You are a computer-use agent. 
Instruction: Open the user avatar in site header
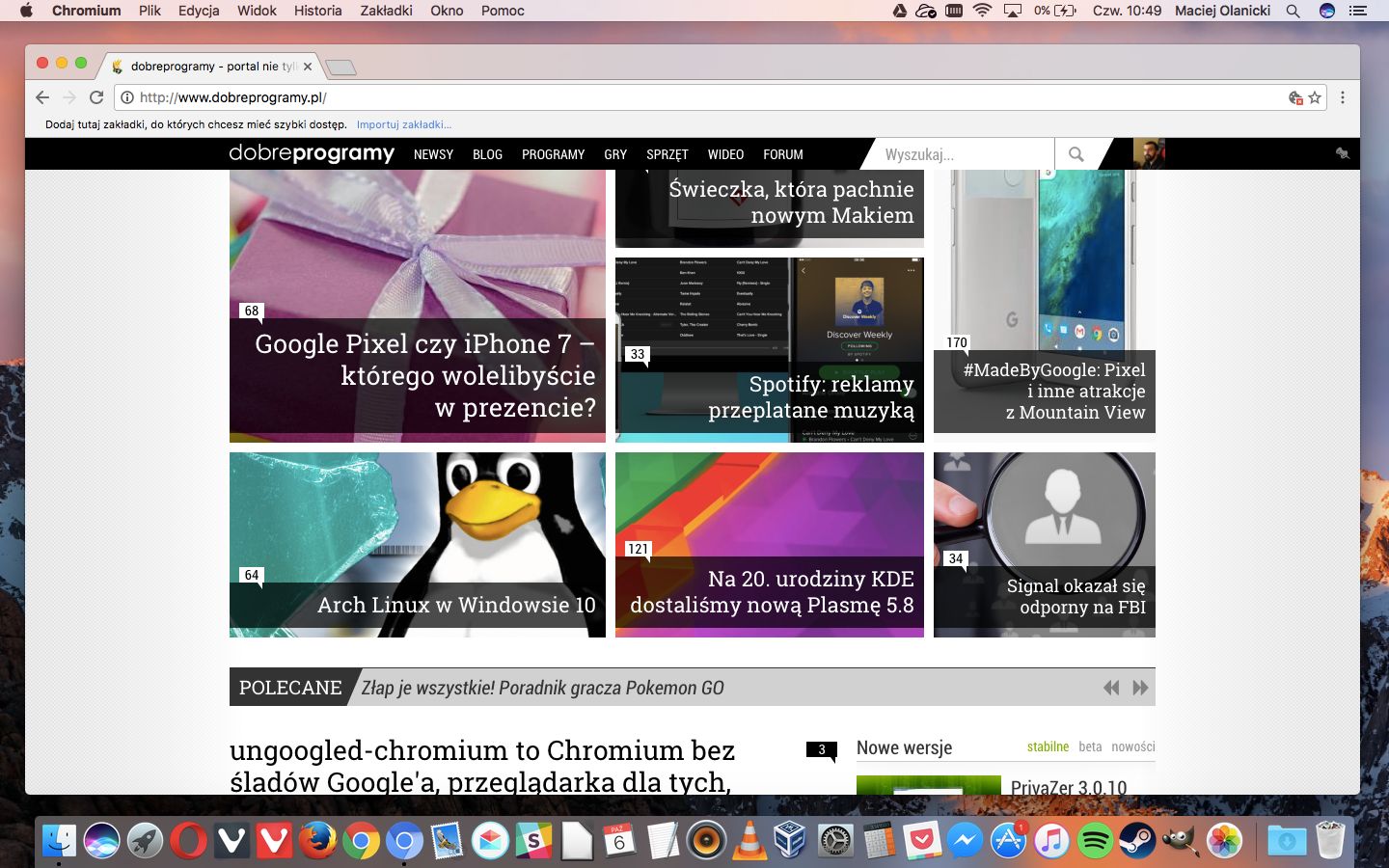click(x=1149, y=154)
